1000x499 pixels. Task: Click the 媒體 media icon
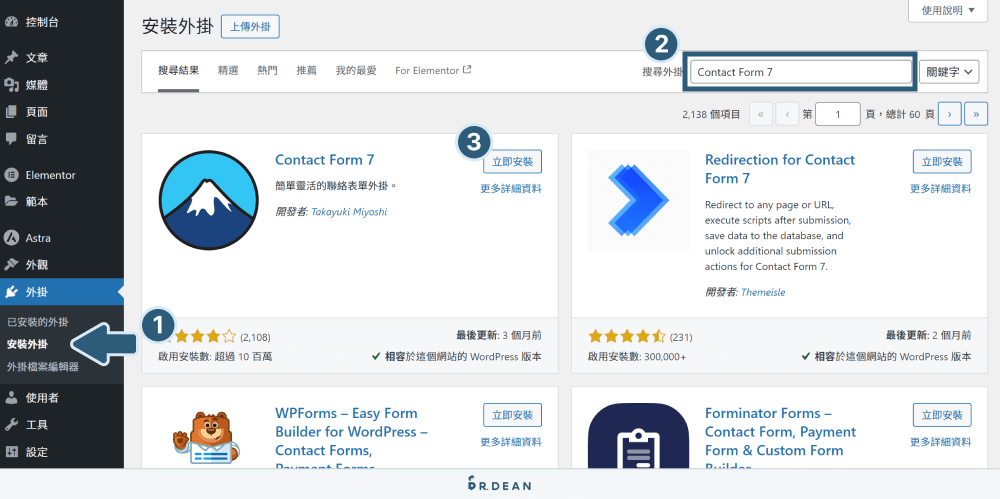point(11,85)
